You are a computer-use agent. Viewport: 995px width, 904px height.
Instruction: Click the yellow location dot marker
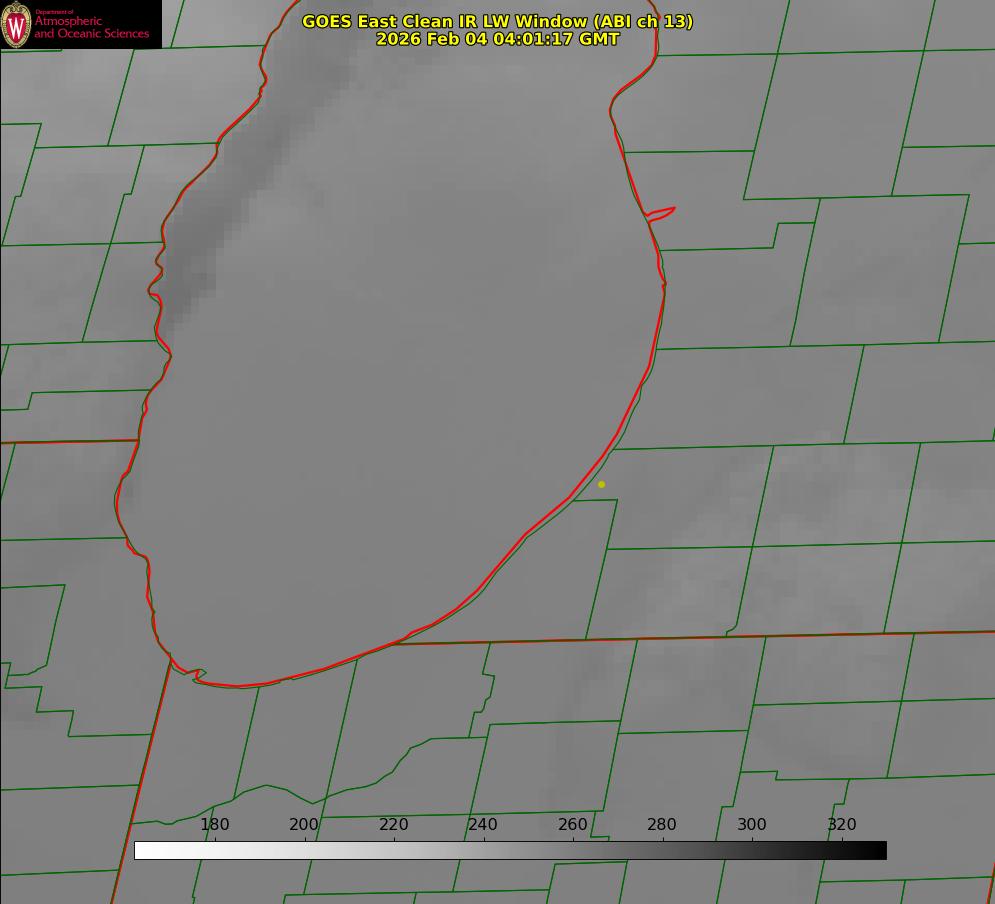click(602, 484)
